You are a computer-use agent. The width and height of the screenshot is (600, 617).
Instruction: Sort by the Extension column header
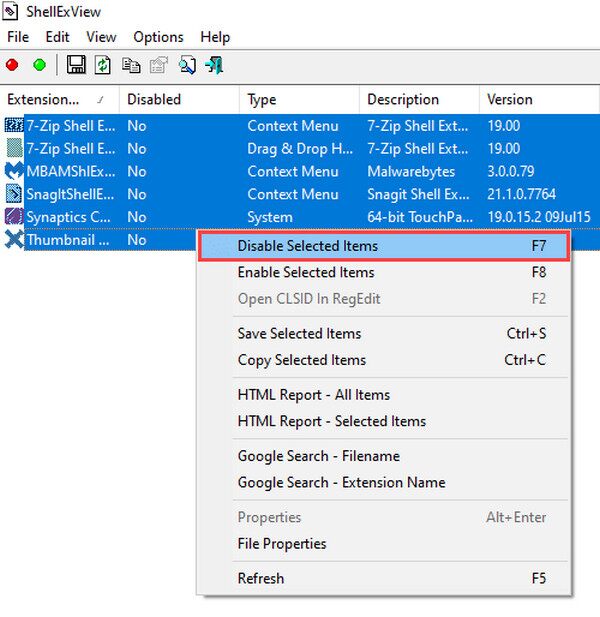click(x=59, y=100)
